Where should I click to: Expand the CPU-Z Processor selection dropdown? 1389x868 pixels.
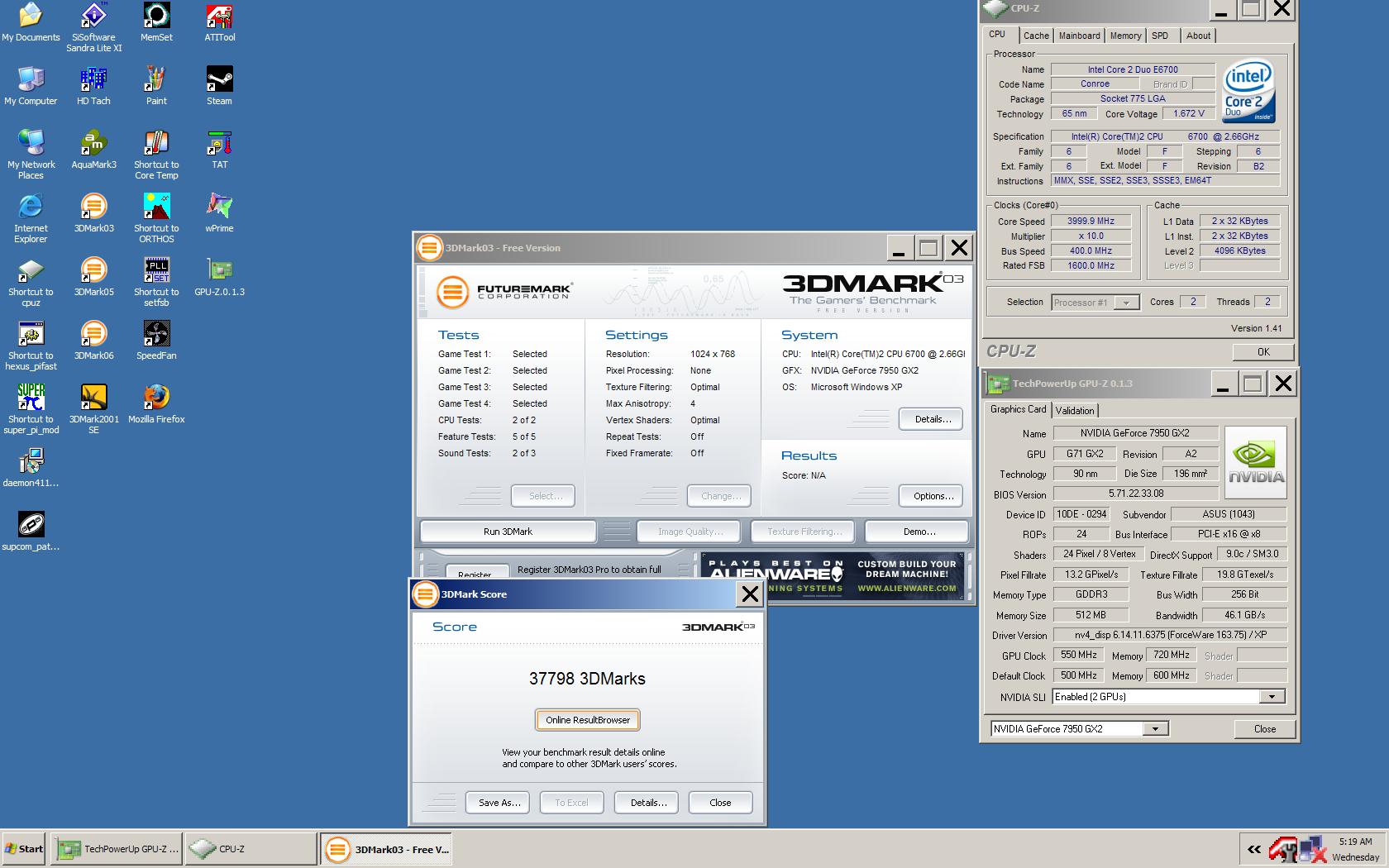pyautogui.click(x=1126, y=303)
